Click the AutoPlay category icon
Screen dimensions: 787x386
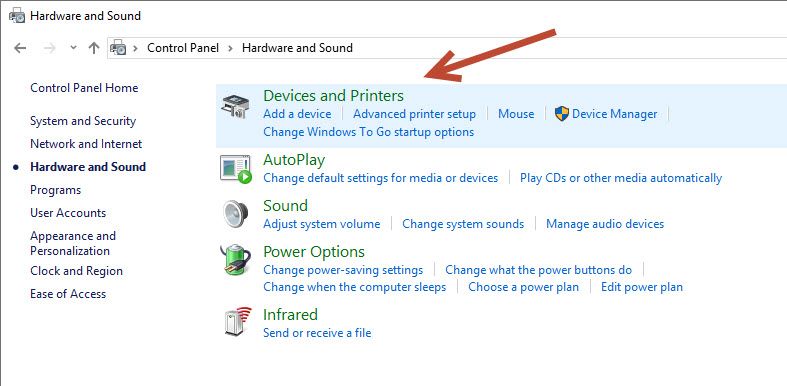pos(235,169)
